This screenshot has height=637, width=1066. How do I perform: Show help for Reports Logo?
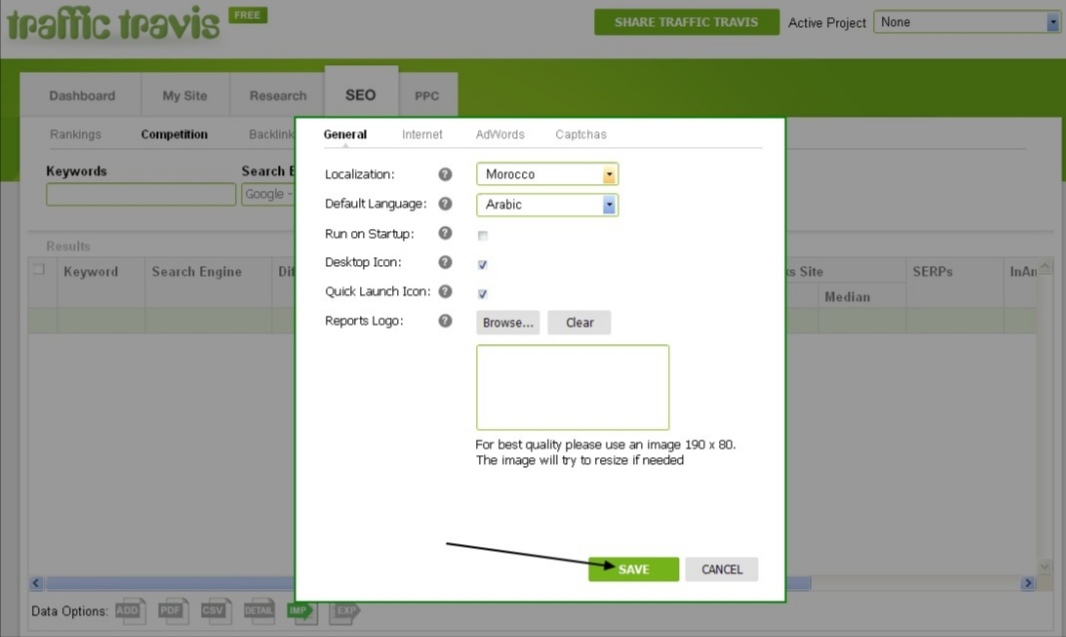445,320
